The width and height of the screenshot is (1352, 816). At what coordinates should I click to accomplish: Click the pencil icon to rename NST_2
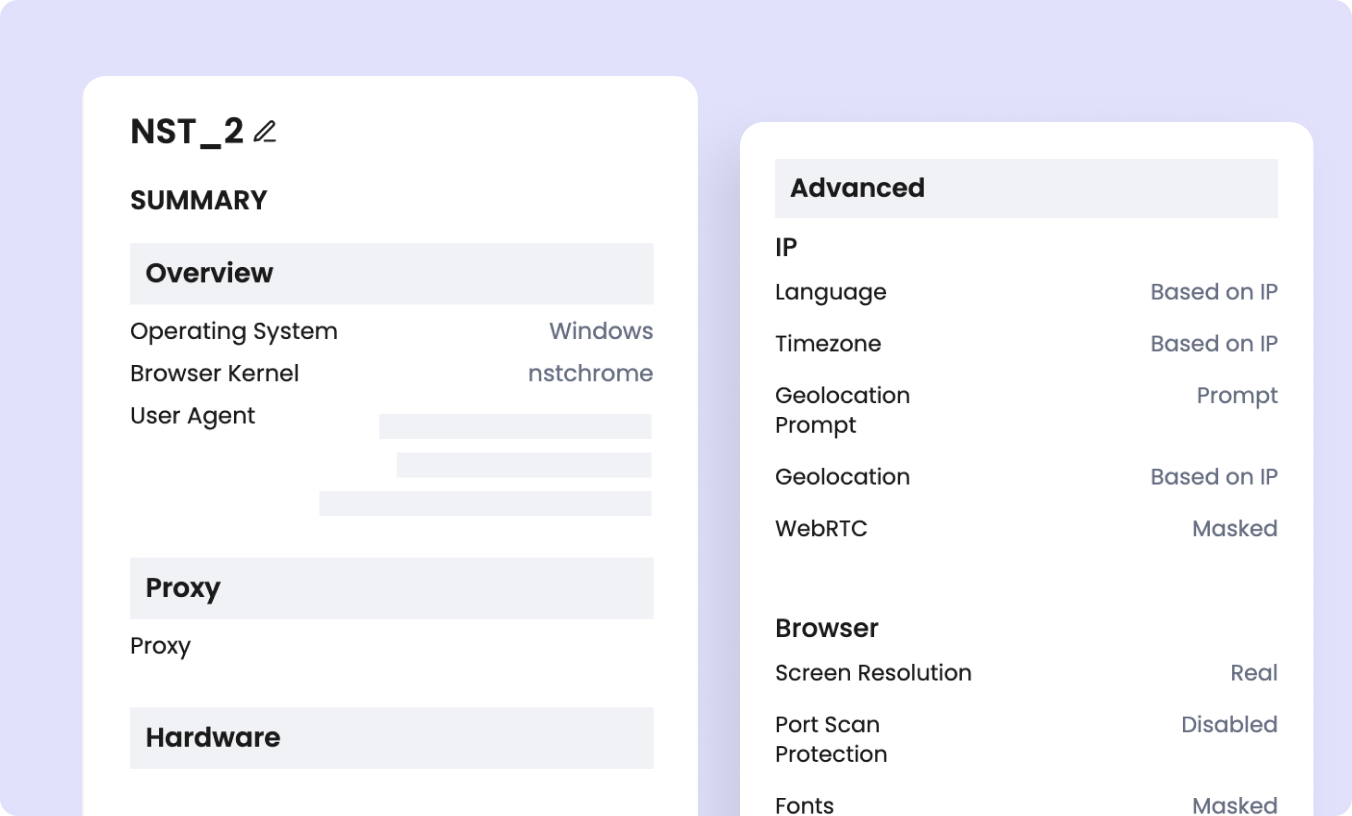pyautogui.click(x=266, y=130)
